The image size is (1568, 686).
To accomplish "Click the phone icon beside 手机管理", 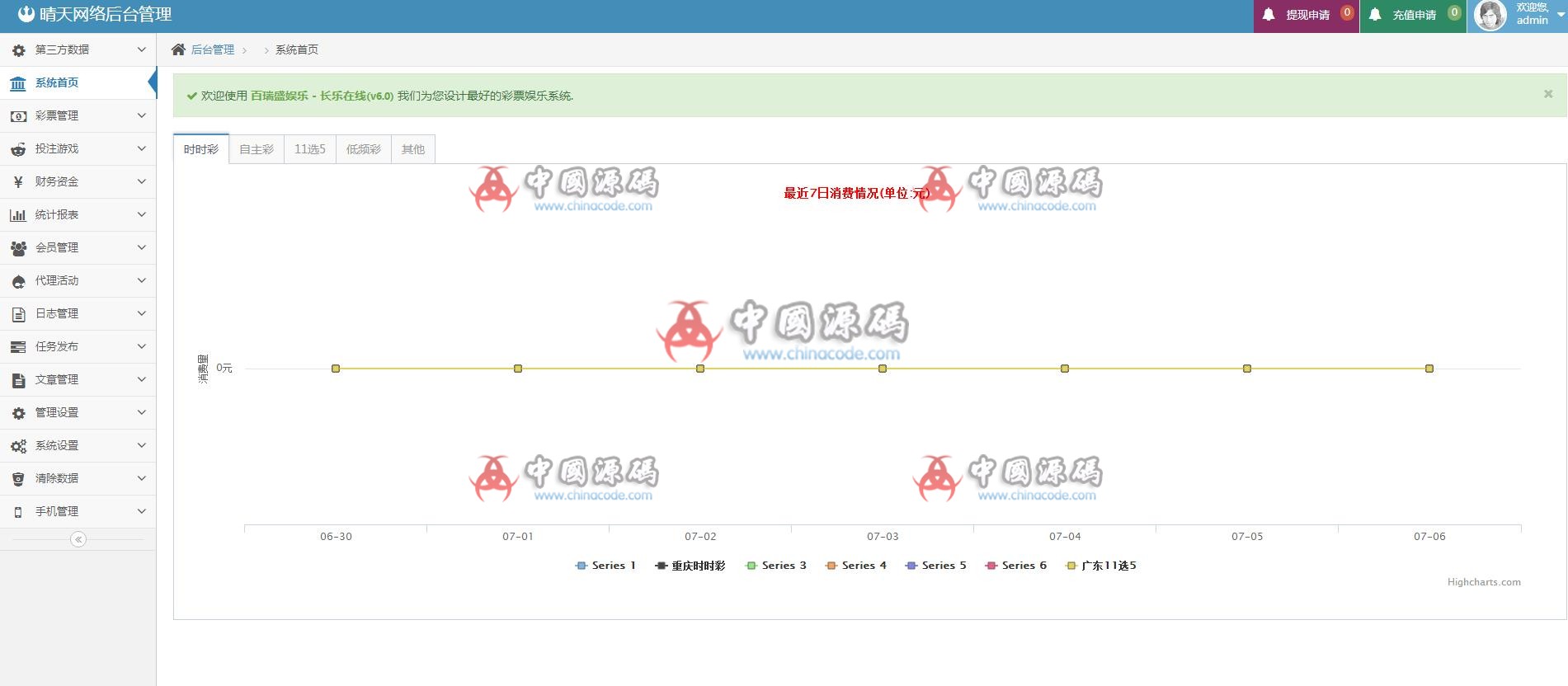I will click(x=18, y=512).
